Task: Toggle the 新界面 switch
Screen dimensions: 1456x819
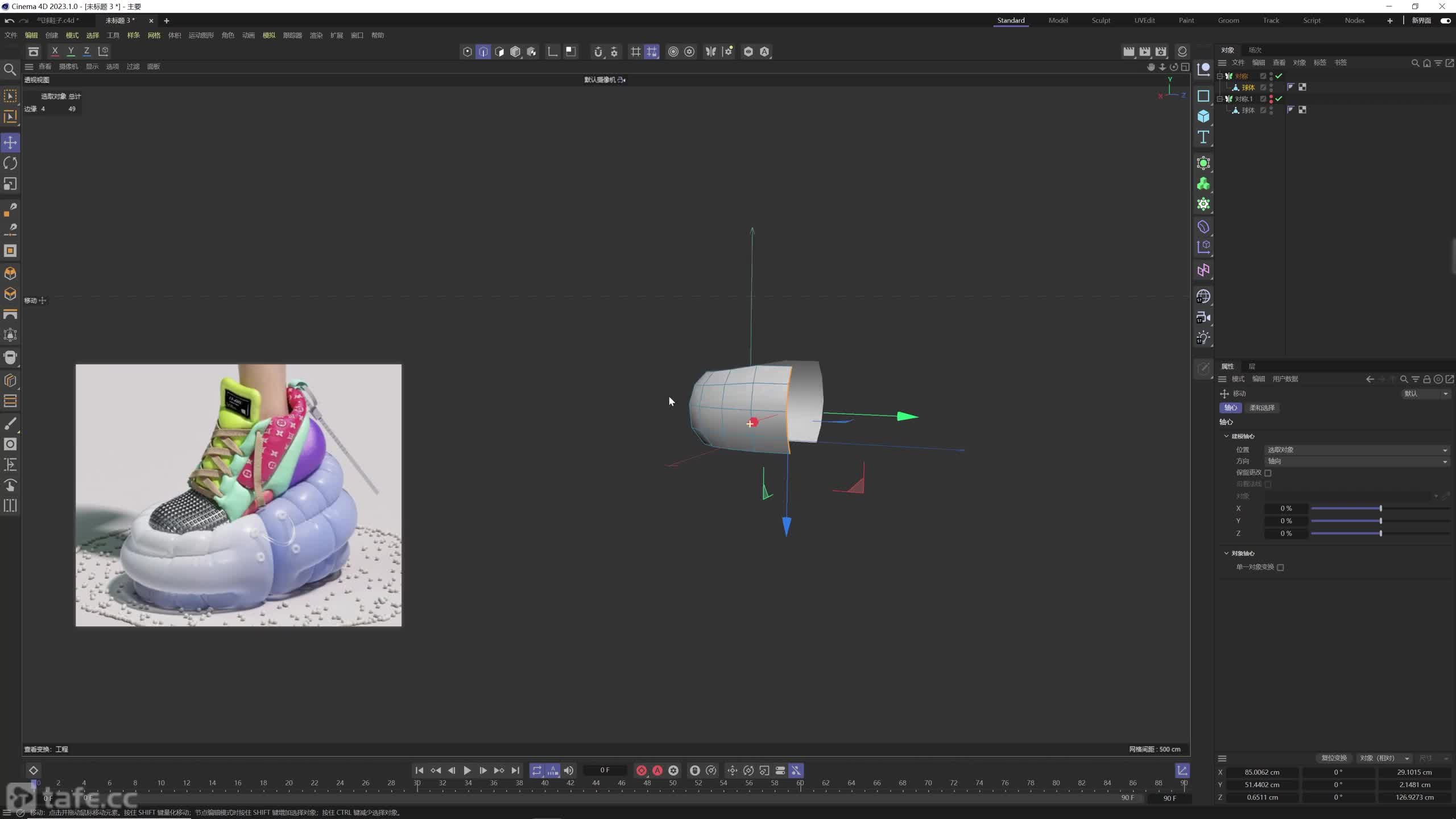Action: [x=1445, y=20]
